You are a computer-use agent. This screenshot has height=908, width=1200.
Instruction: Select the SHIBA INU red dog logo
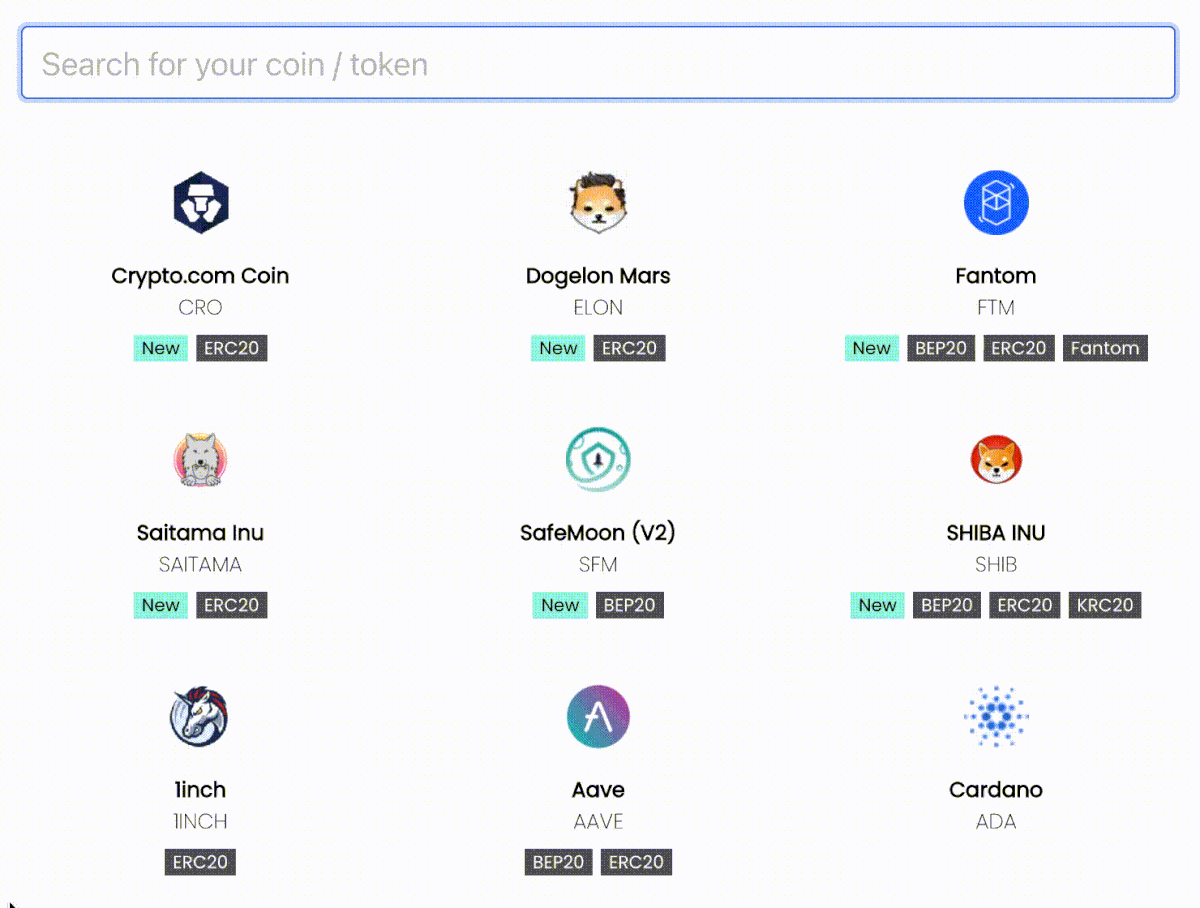point(996,460)
